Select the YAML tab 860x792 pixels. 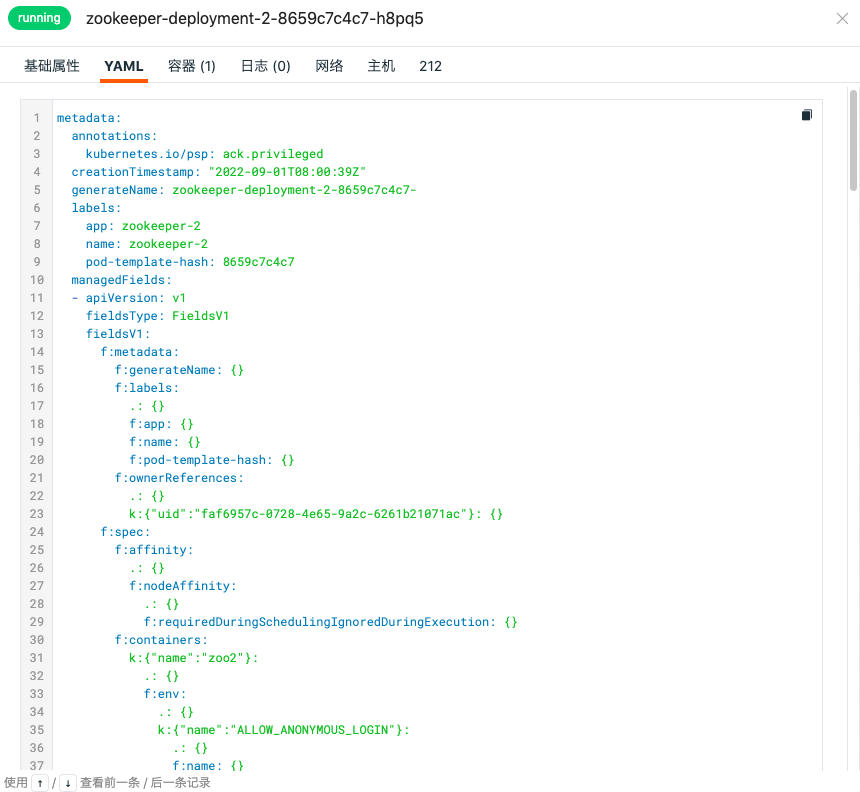[124, 66]
